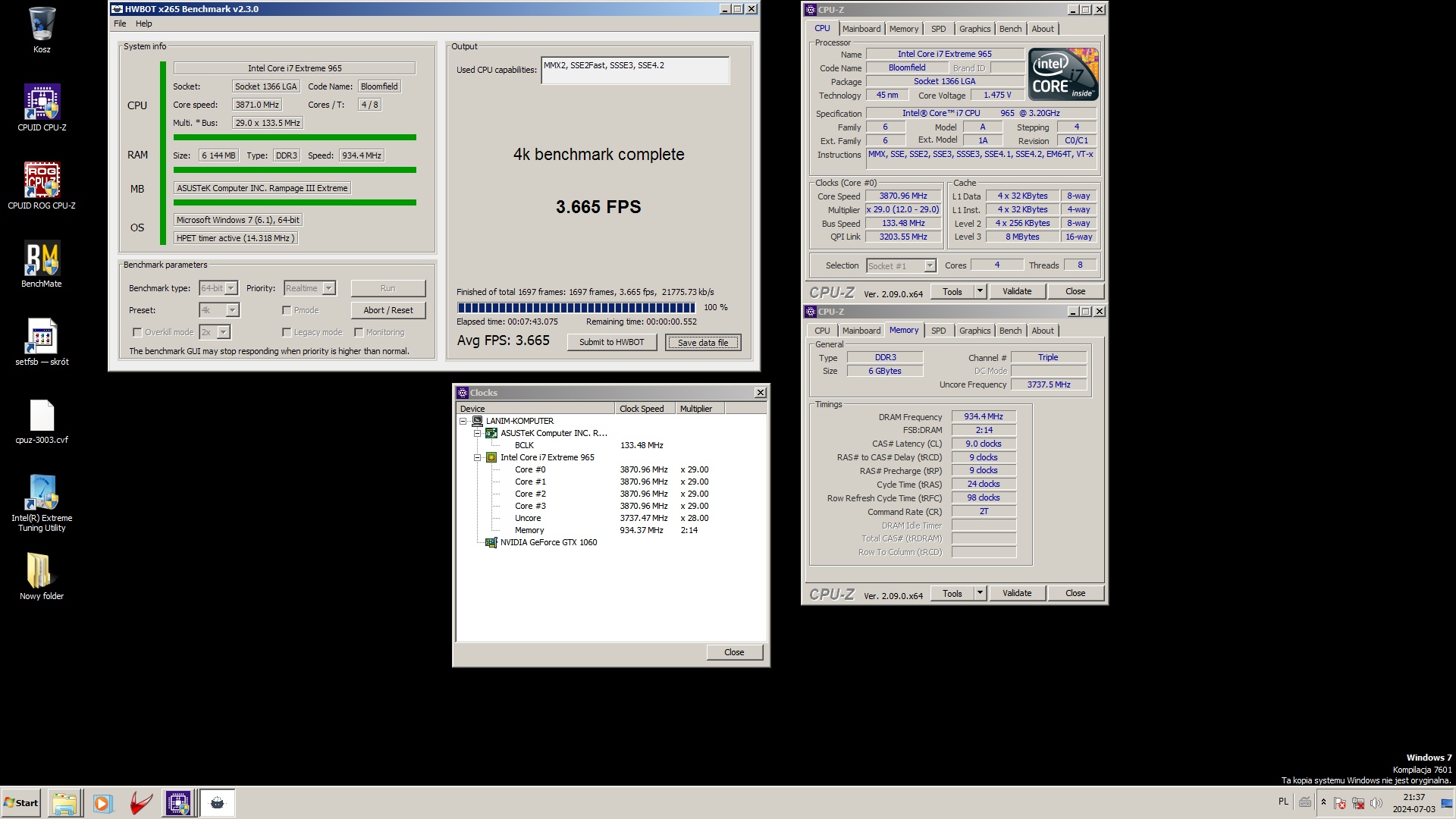The image size is (1456, 819).
Task: Open Tools dropdown arrow in lower CPU-Z
Action: [x=980, y=593]
